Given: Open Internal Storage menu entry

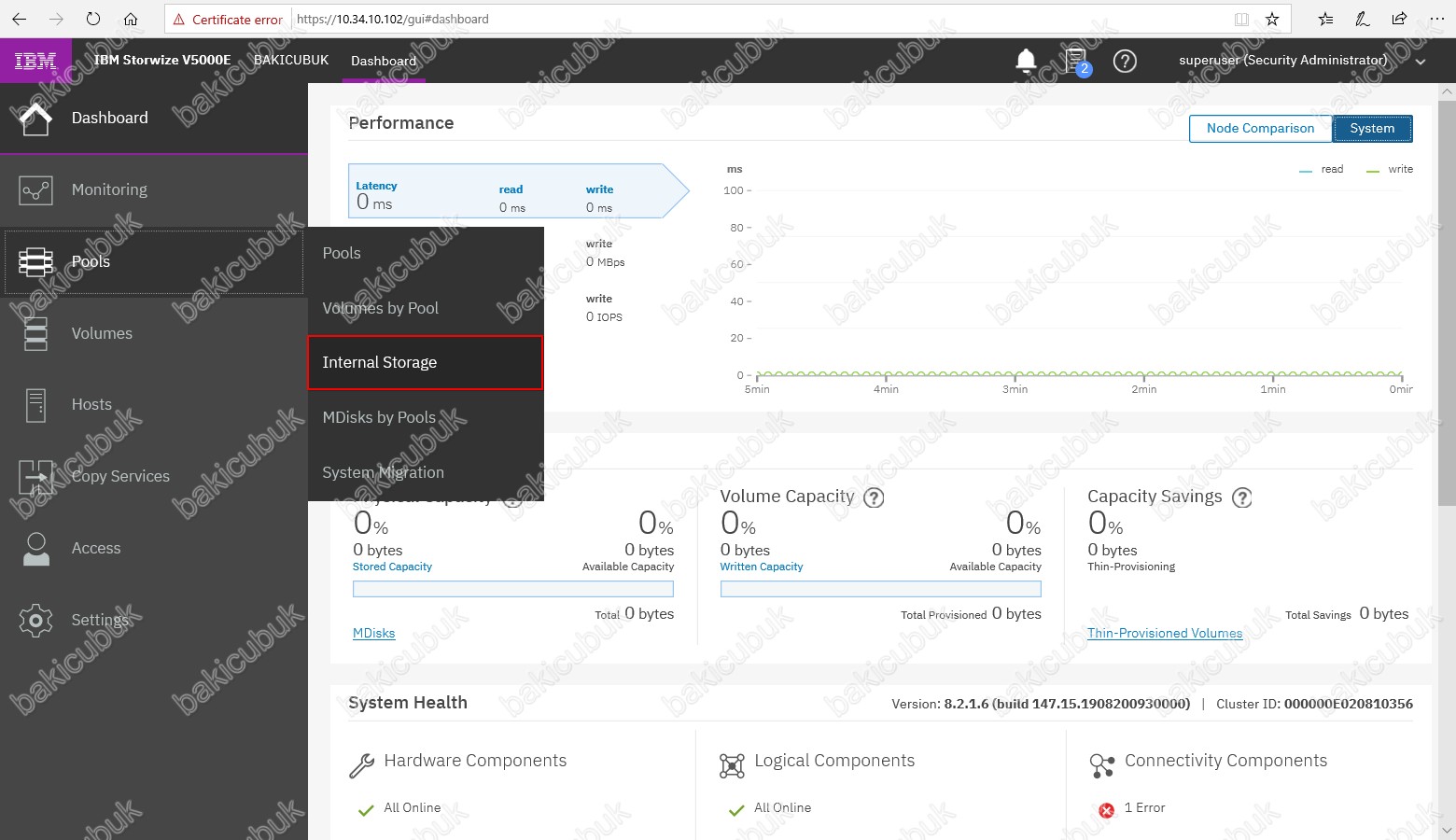Looking at the screenshot, I should click(x=426, y=362).
